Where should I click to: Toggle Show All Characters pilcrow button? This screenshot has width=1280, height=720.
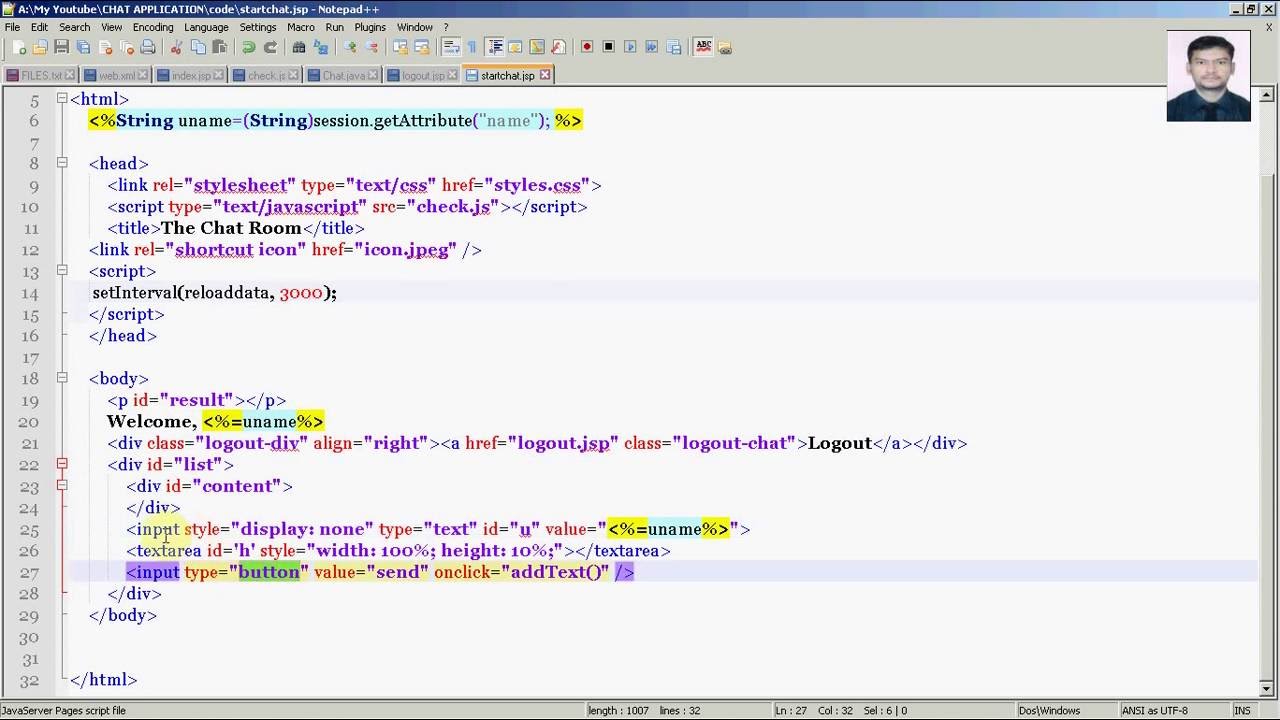coord(471,47)
